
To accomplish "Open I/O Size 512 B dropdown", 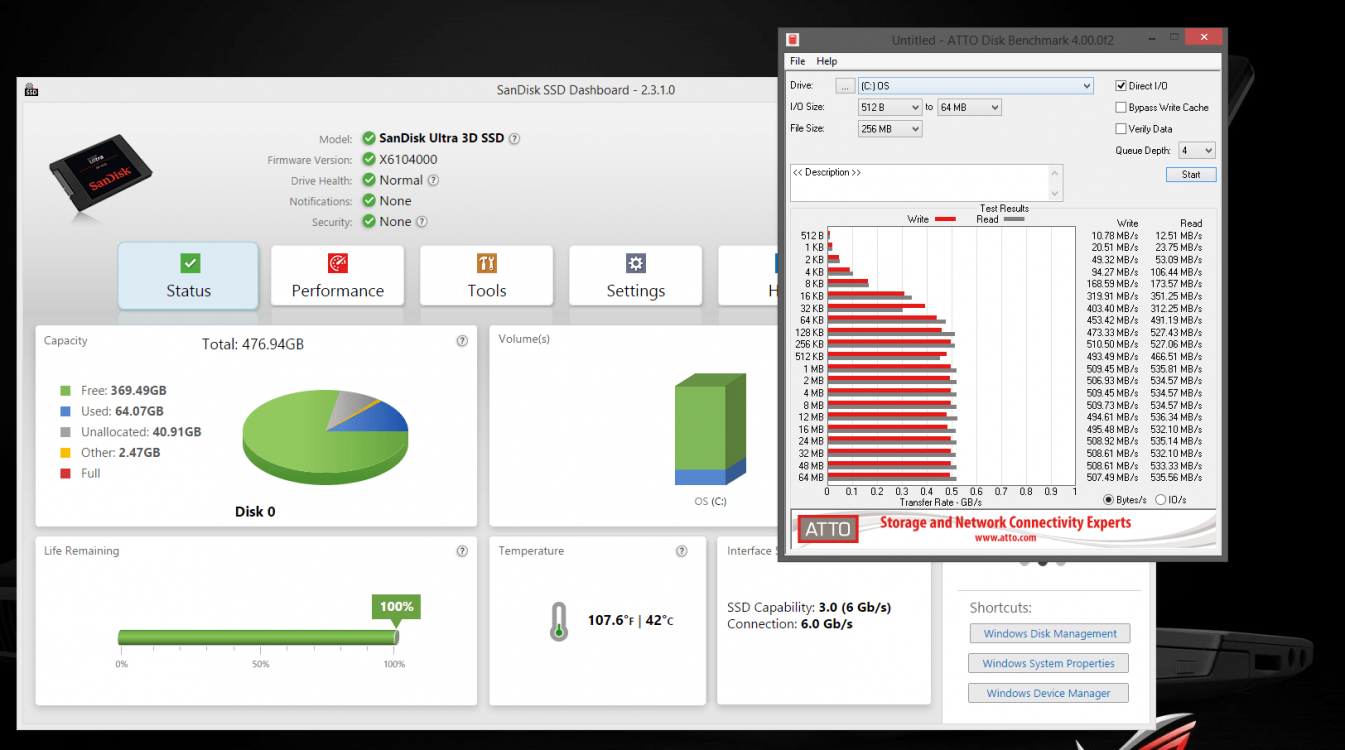I will tap(890, 107).
